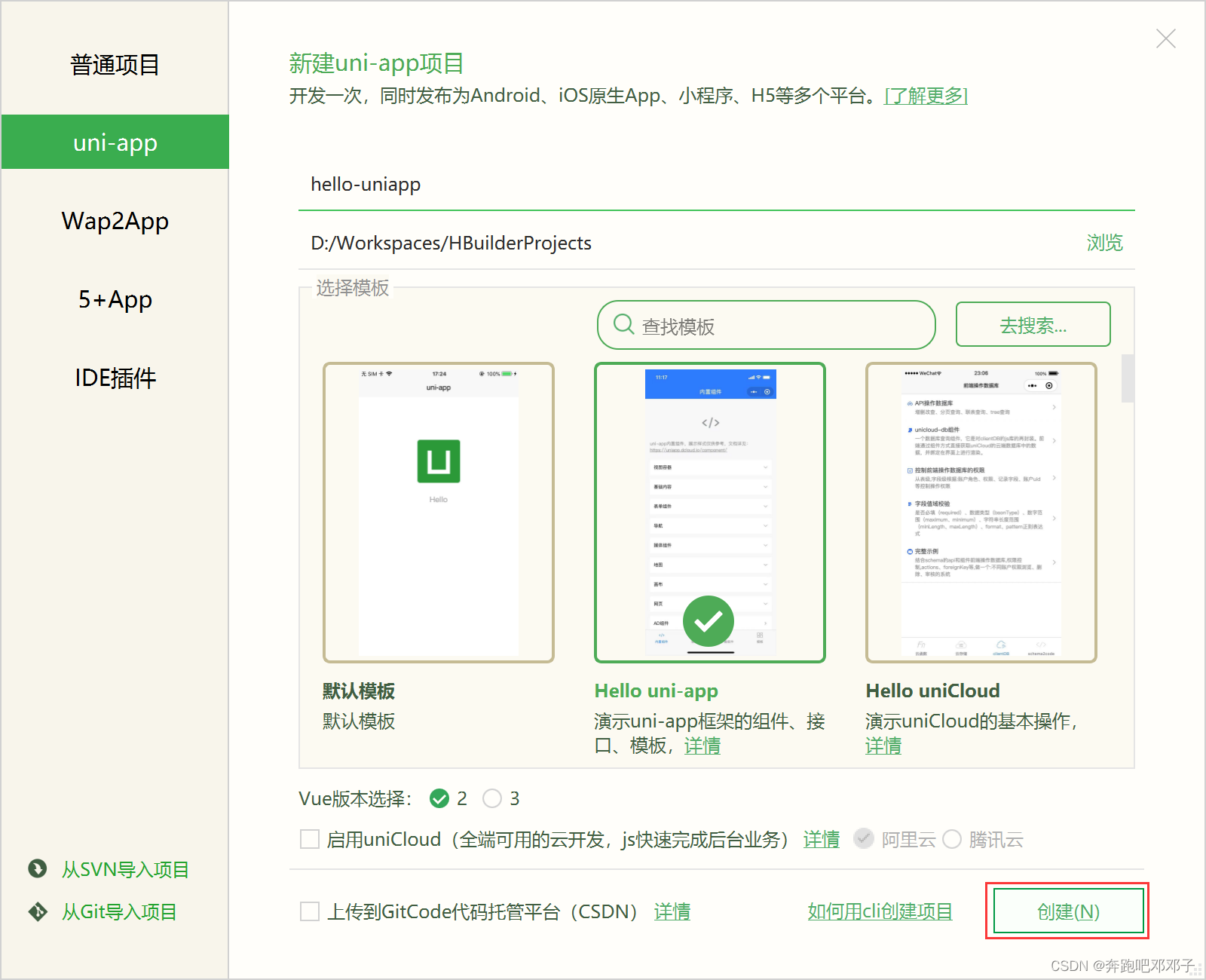This screenshot has width=1206, height=980.
Task: Select the 普通项目 project type tab
Action: (x=115, y=65)
